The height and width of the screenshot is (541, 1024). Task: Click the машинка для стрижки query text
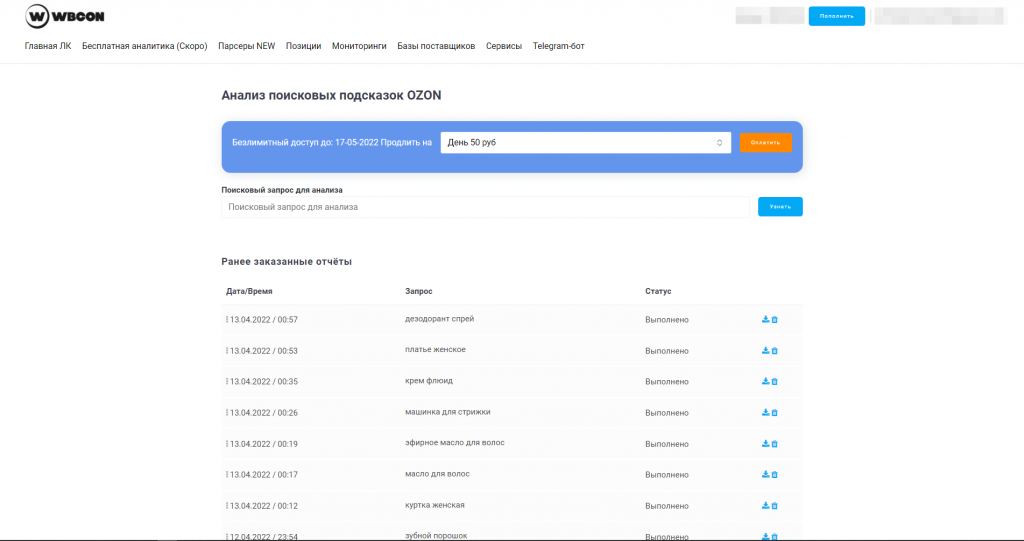[x=447, y=412]
